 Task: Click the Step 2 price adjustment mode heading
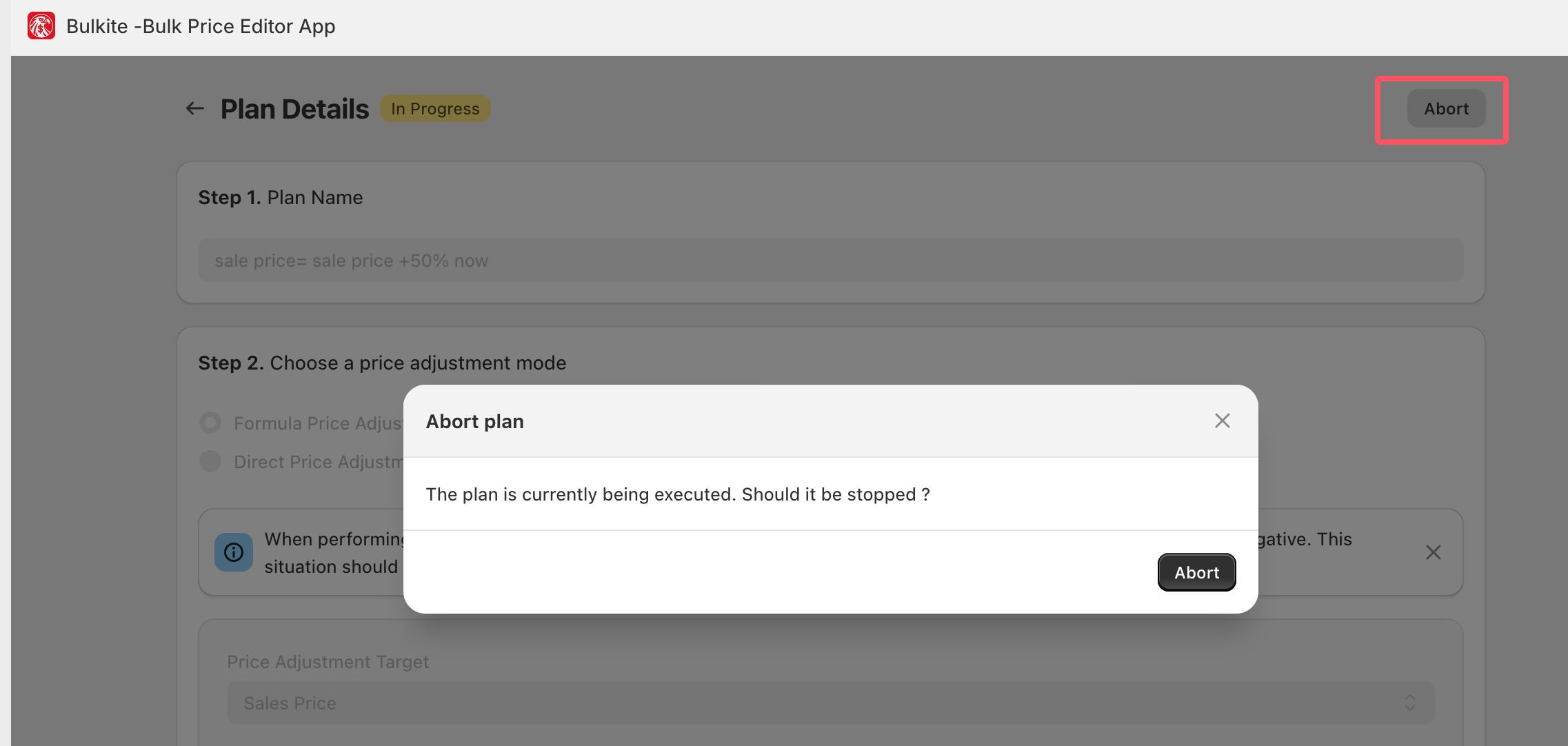(x=382, y=363)
